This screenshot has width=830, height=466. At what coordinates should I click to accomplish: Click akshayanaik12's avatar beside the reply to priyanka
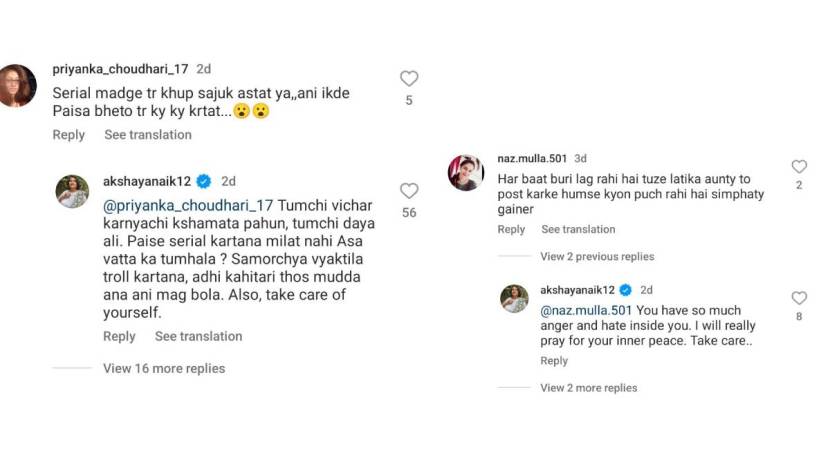(x=71, y=191)
